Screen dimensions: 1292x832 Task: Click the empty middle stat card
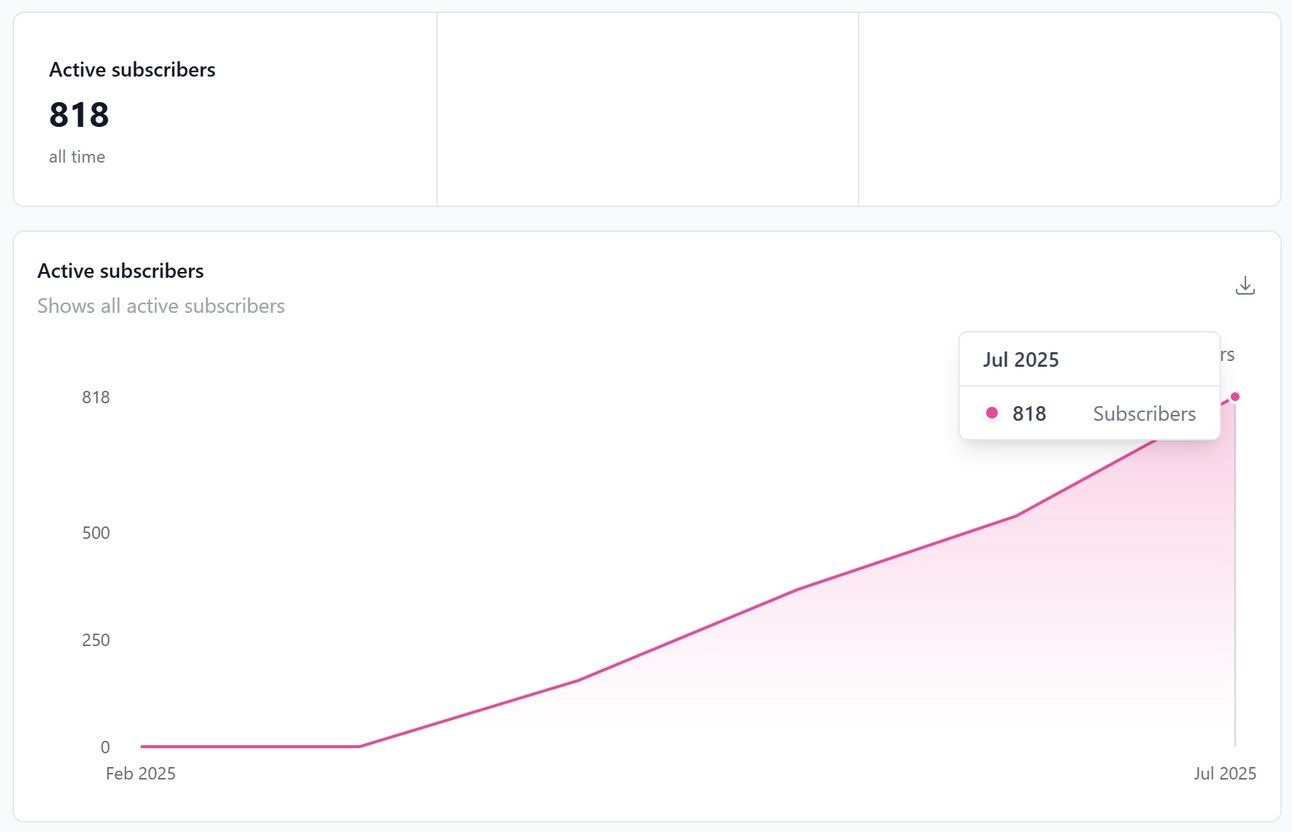(x=648, y=110)
